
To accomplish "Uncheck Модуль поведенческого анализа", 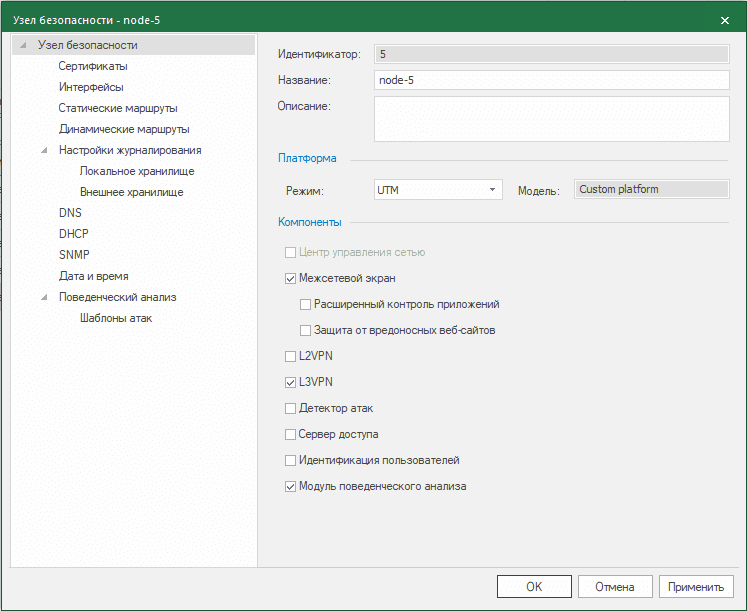I will coord(291,487).
